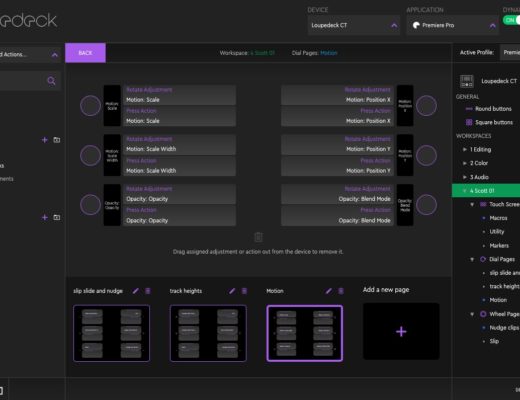The height and width of the screenshot is (400, 520).
Task: Click the trash can remove icon
Action: point(258,237)
